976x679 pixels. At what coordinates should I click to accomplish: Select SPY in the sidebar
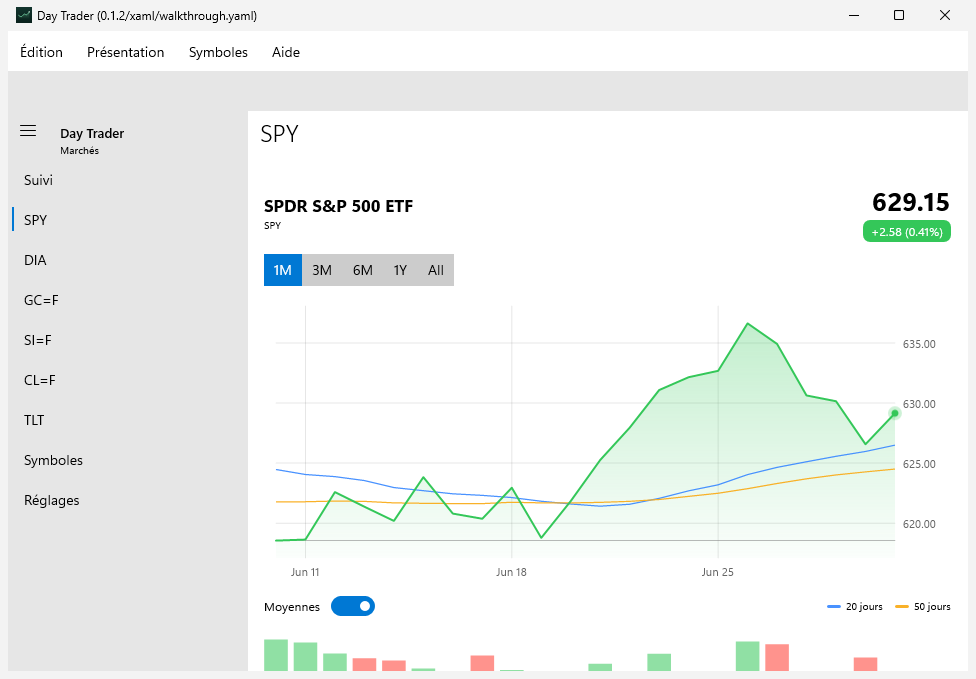pyautogui.click(x=129, y=220)
